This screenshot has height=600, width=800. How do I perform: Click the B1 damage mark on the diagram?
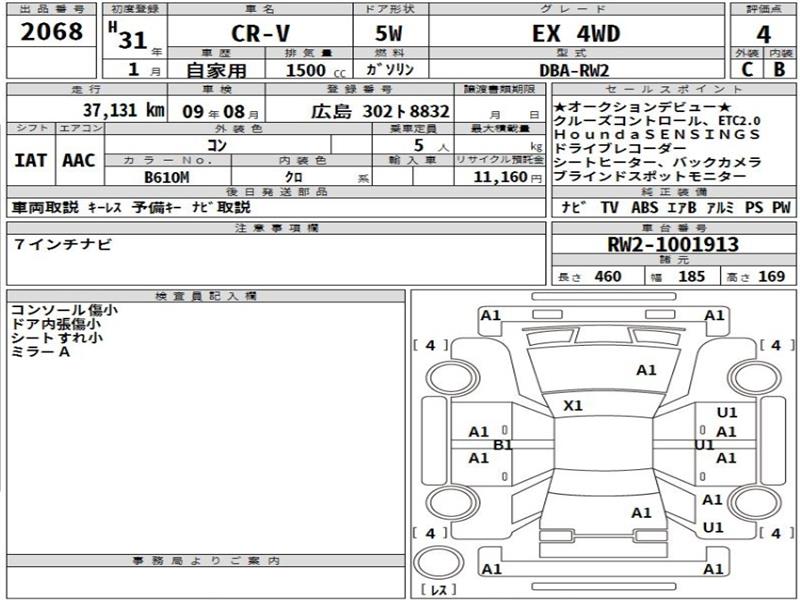pos(503,444)
